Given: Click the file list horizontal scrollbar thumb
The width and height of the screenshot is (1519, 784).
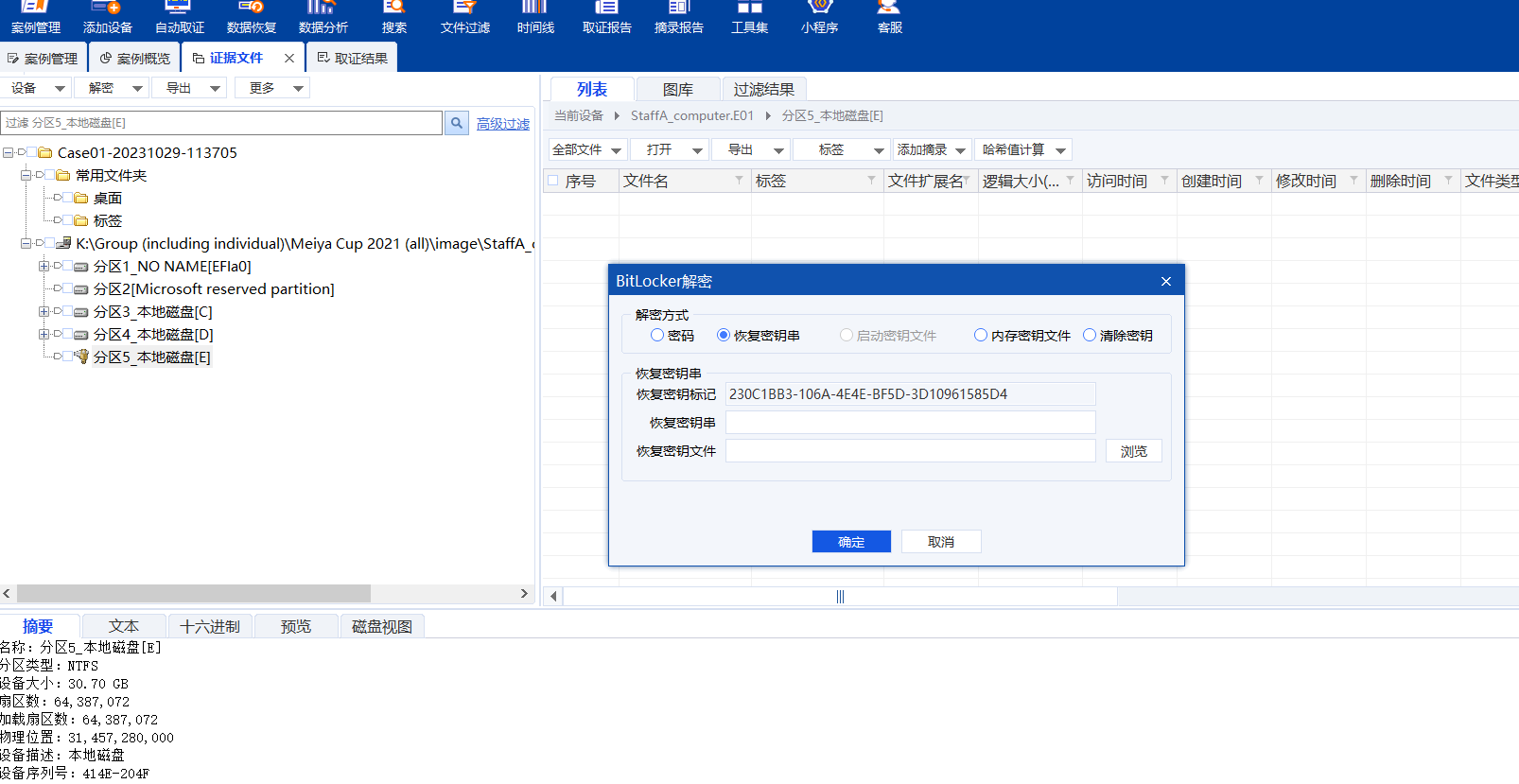Looking at the screenshot, I should click(x=840, y=596).
